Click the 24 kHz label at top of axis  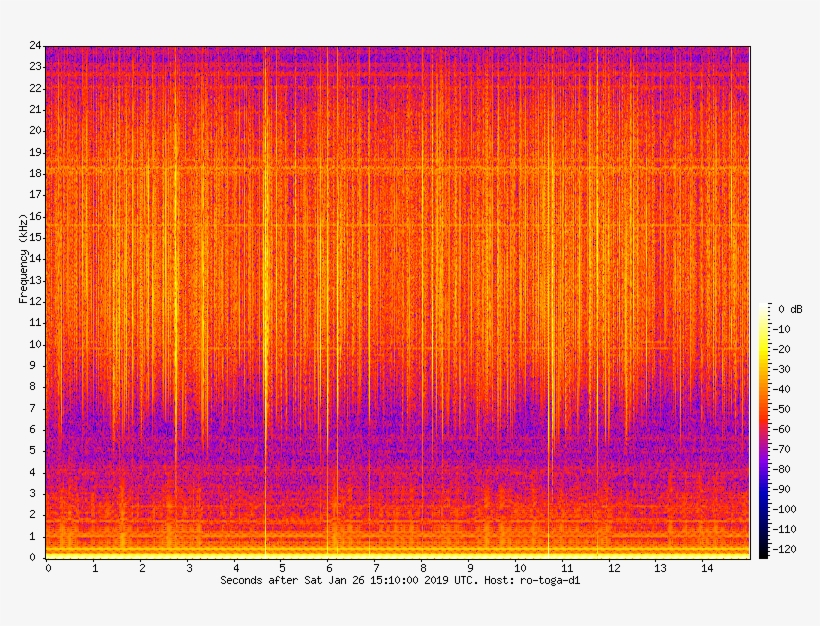click(x=35, y=45)
